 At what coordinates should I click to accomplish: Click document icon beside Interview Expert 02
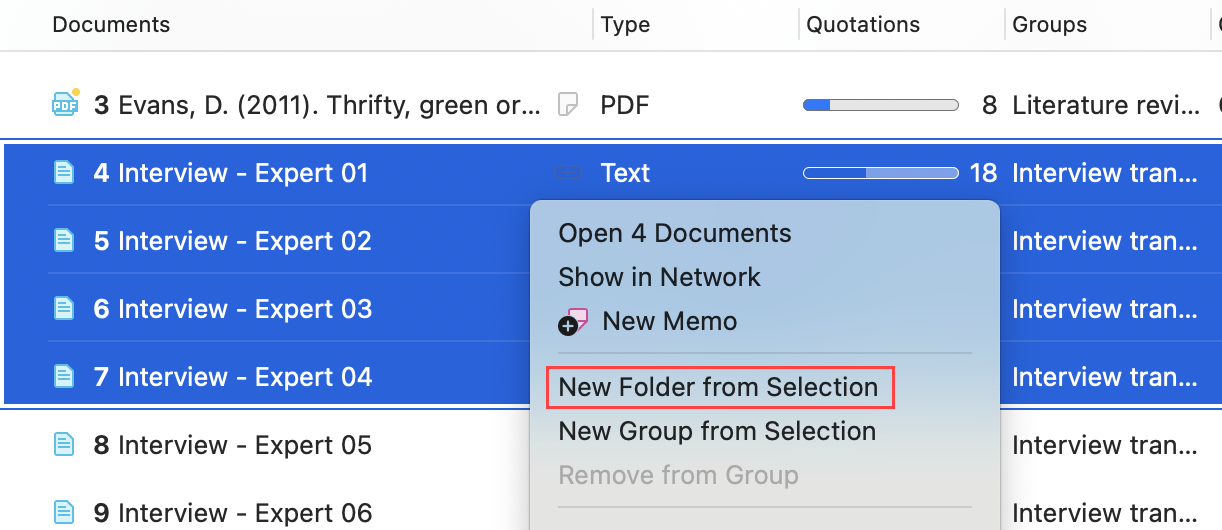click(x=64, y=241)
